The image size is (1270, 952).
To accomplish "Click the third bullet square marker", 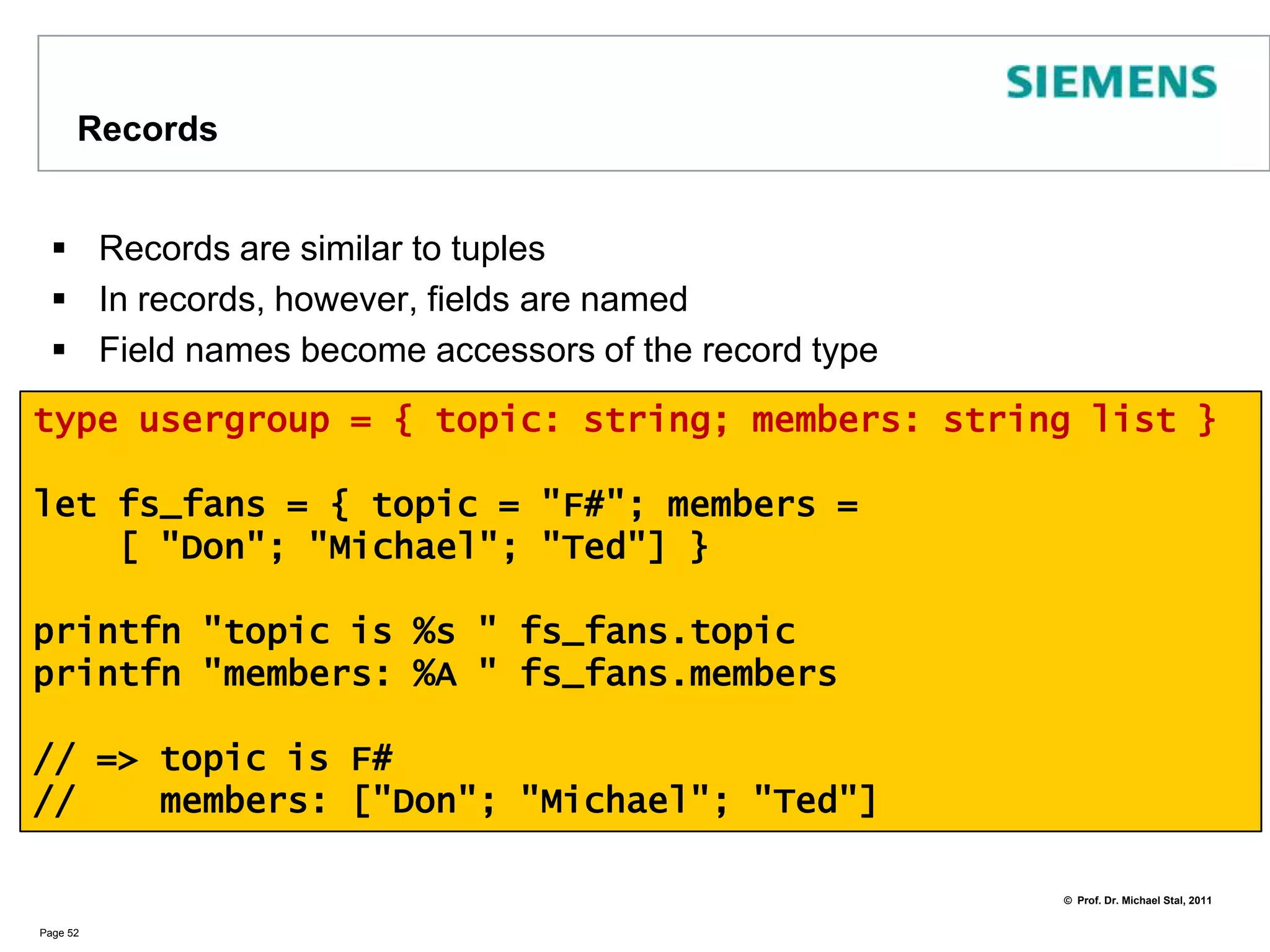I will [60, 350].
